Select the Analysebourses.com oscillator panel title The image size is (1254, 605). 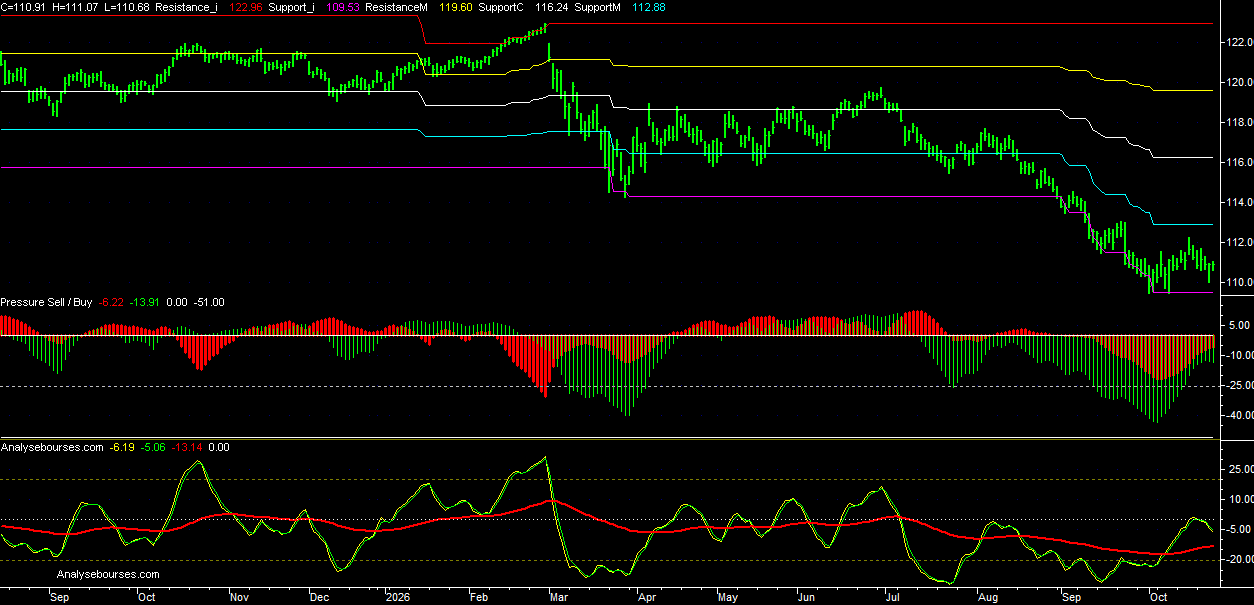pyautogui.click(x=52, y=448)
